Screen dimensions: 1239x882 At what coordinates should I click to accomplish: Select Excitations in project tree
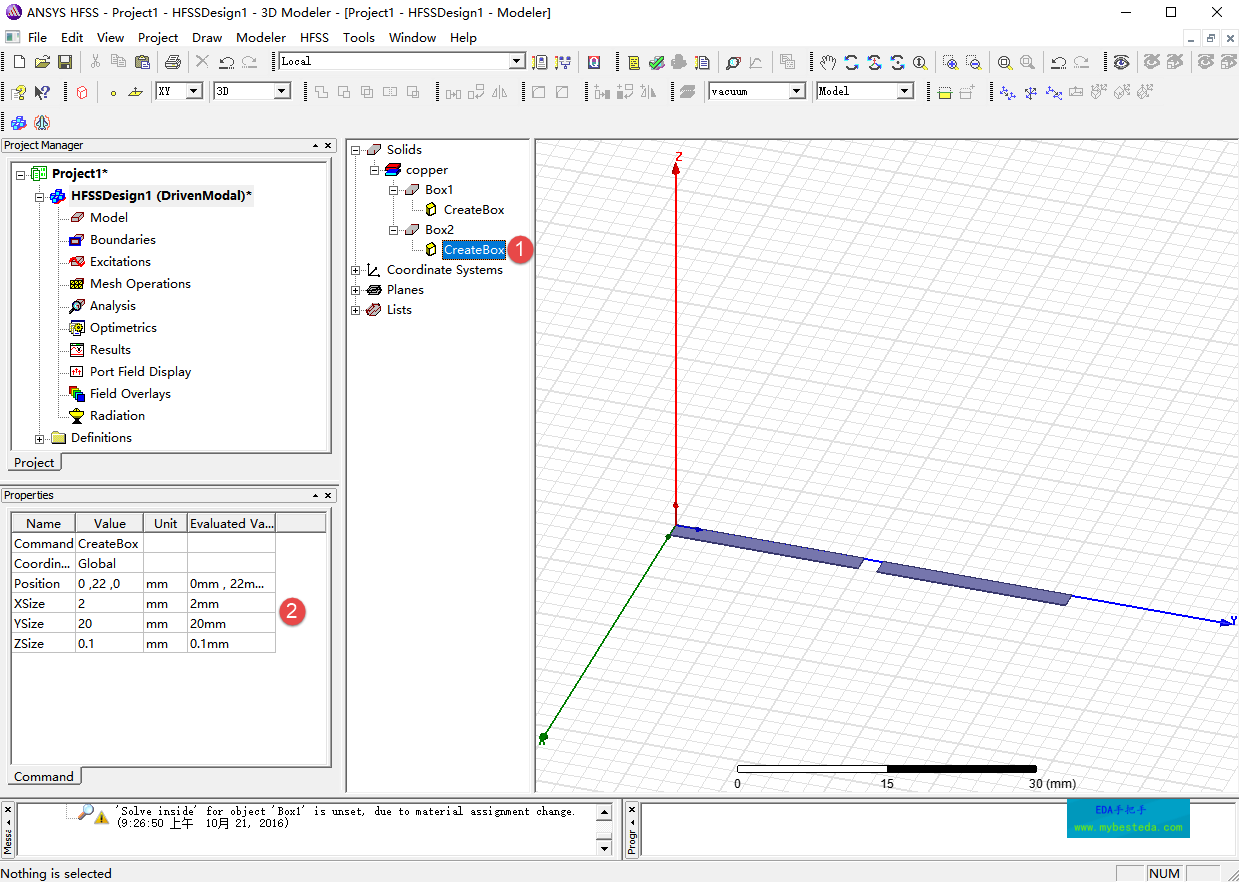pyautogui.click(x=120, y=262)
